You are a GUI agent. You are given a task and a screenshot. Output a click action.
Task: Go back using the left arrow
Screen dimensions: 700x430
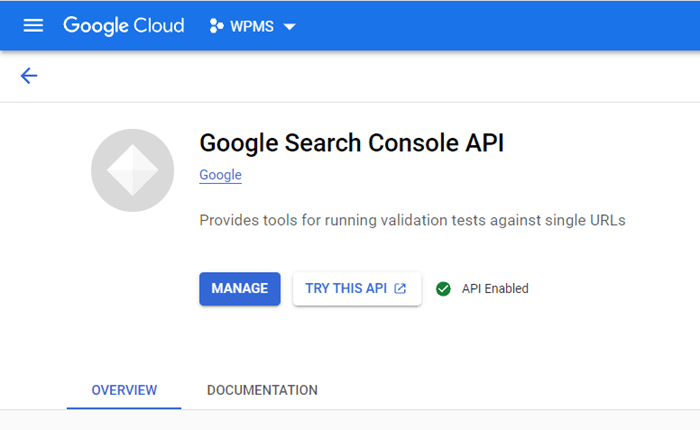click(x=29, y=75)
